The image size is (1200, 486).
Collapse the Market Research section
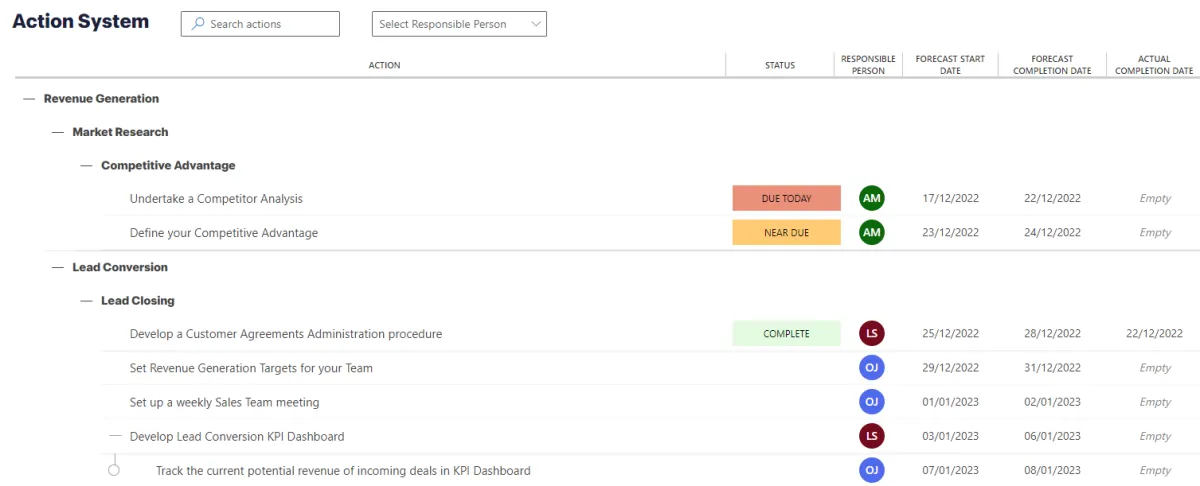[58, 132]
